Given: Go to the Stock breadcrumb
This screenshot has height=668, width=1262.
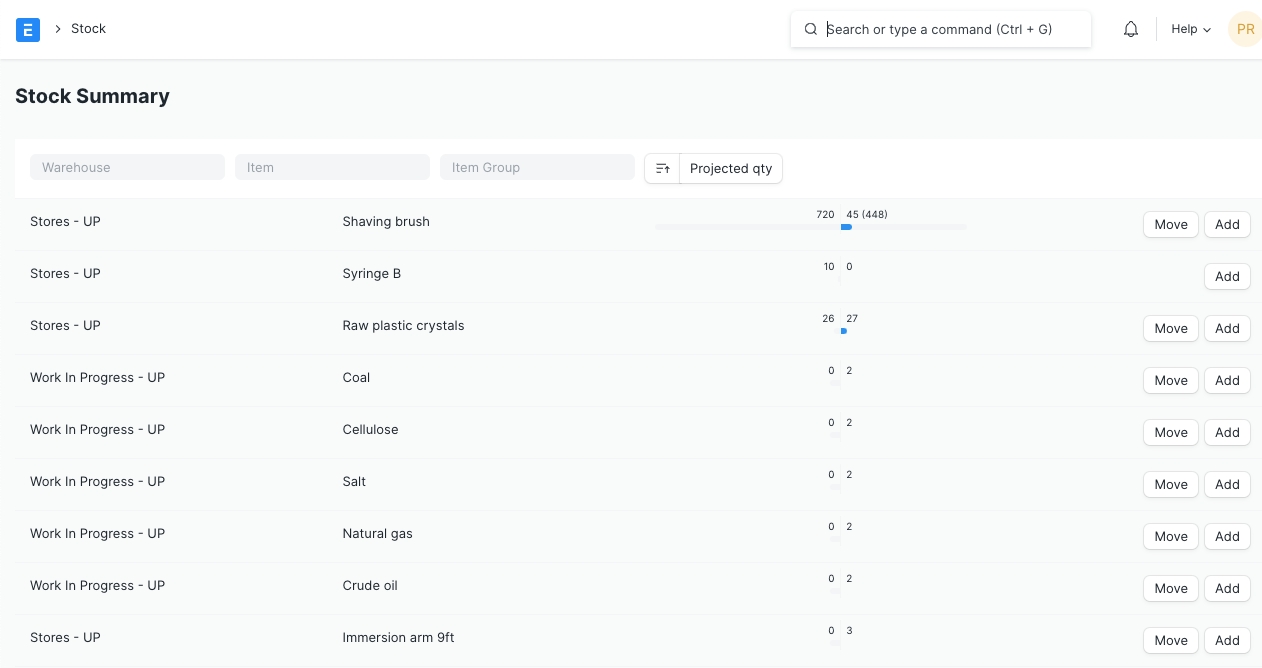Looking at the screenshot, I should point(88,29).
